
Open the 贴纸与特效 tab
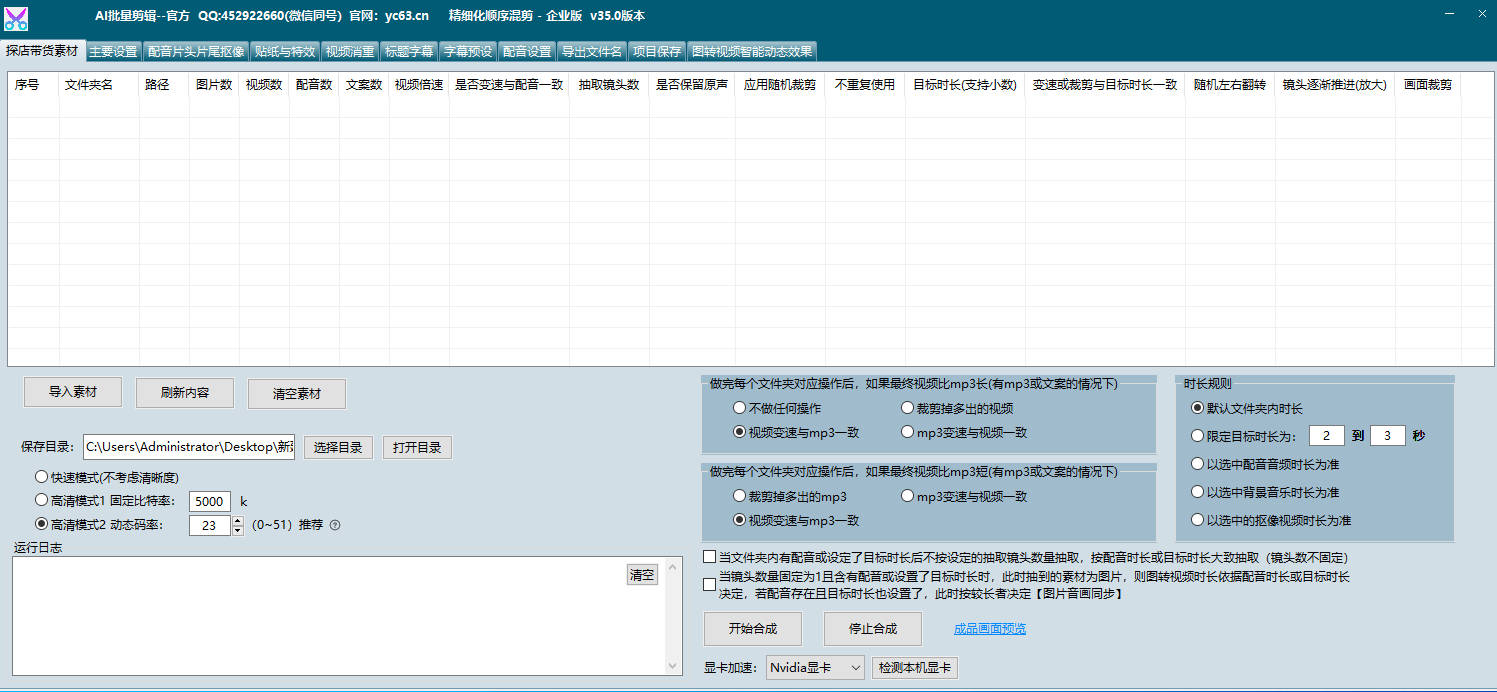pyautogui.click(x=285, y=51)
